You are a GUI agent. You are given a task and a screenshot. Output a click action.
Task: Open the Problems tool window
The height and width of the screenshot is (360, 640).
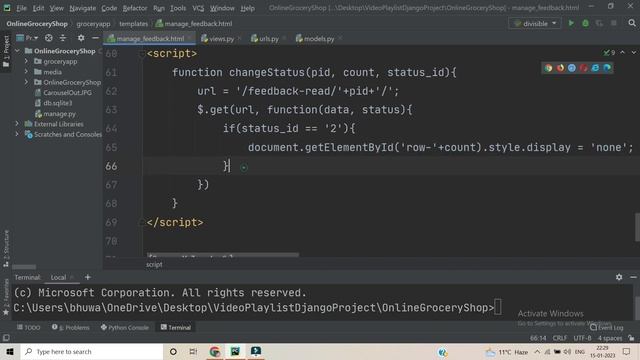[x=71, y=327]
